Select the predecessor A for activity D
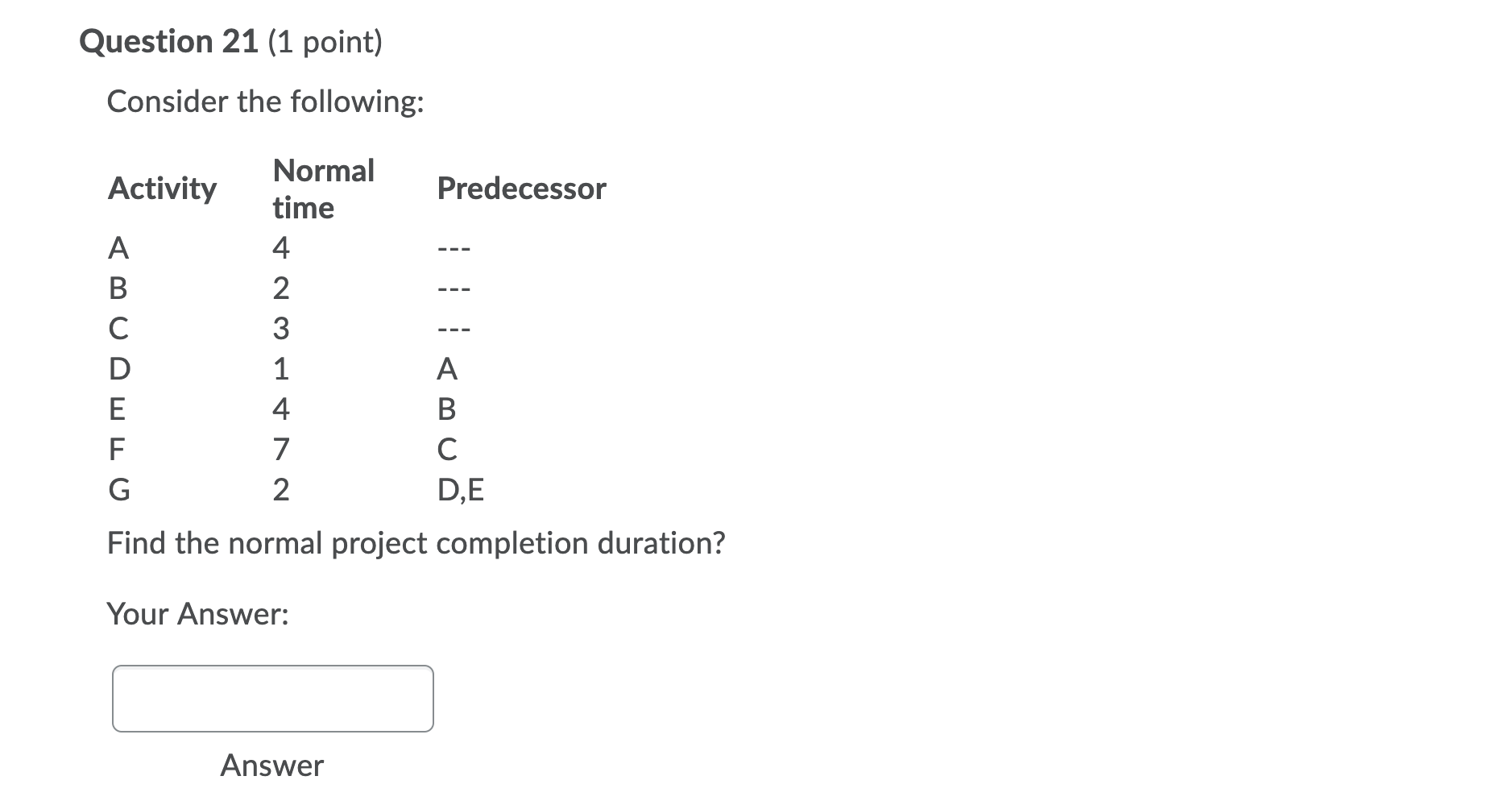 click(x=445, y=369)
